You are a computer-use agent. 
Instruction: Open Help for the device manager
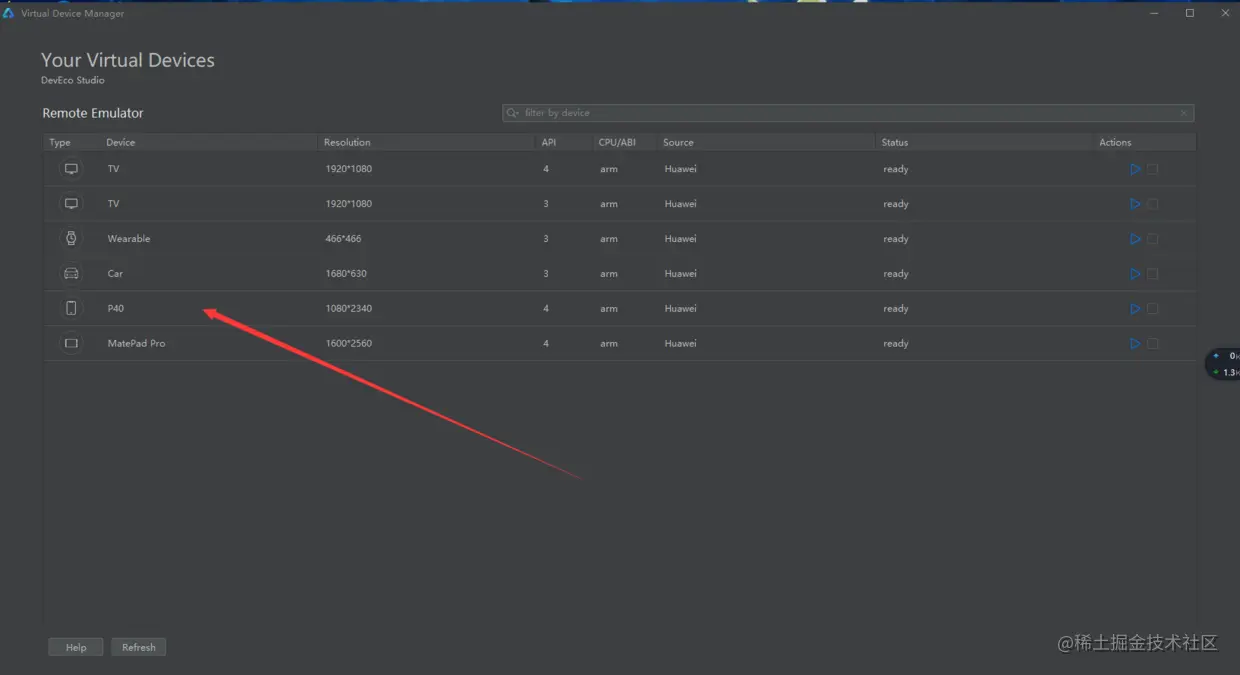[x=76, y=647]
